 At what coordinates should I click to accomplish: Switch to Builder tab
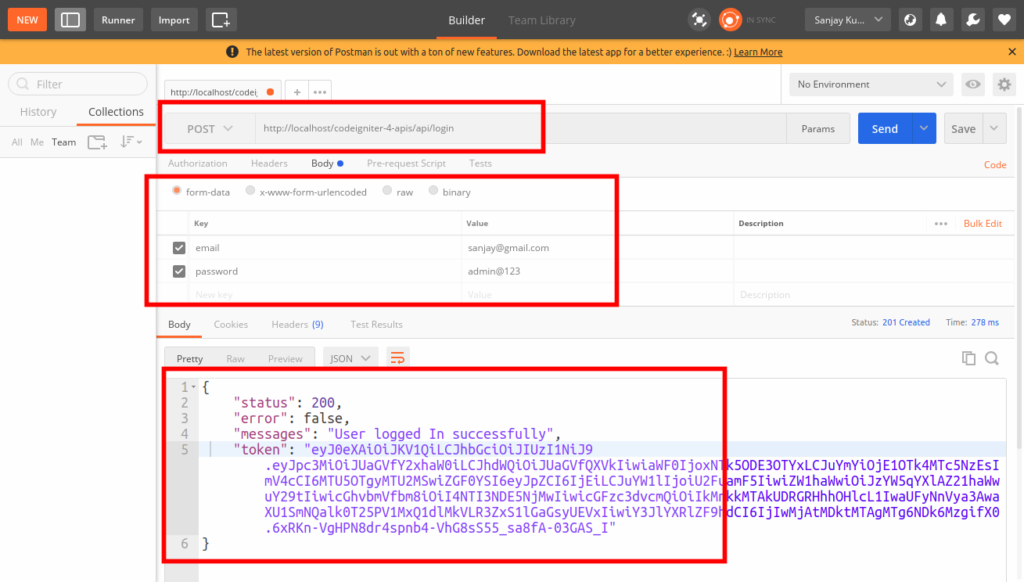(466, 20)
